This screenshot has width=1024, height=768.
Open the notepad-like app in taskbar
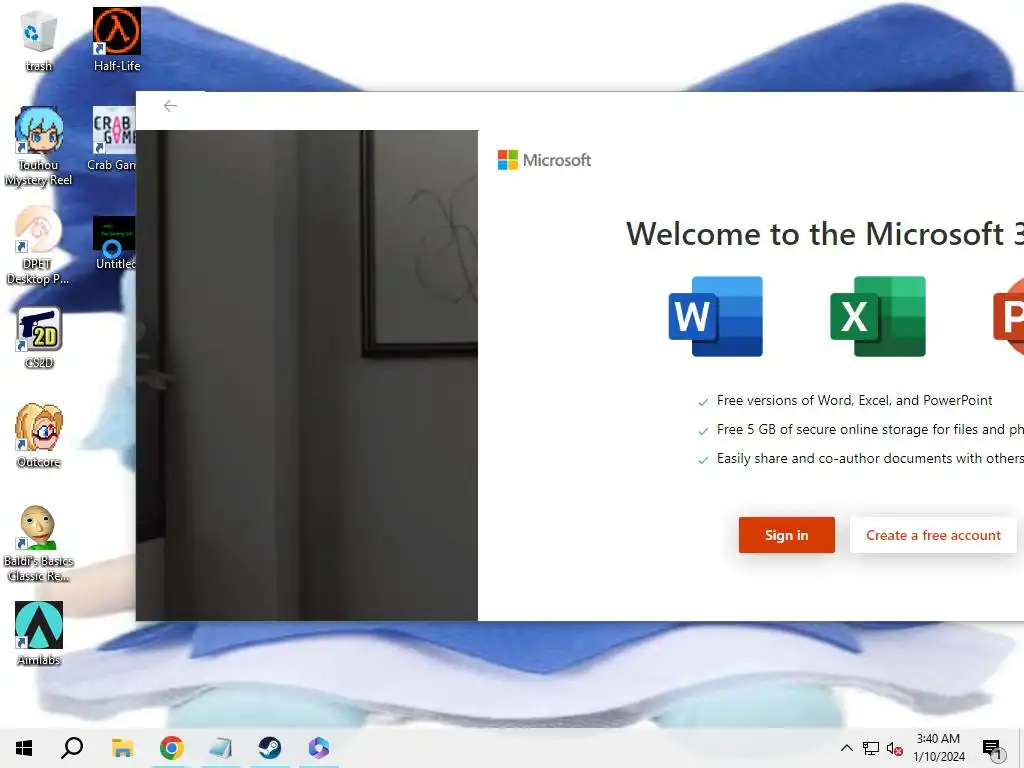(x=220, y=748)
